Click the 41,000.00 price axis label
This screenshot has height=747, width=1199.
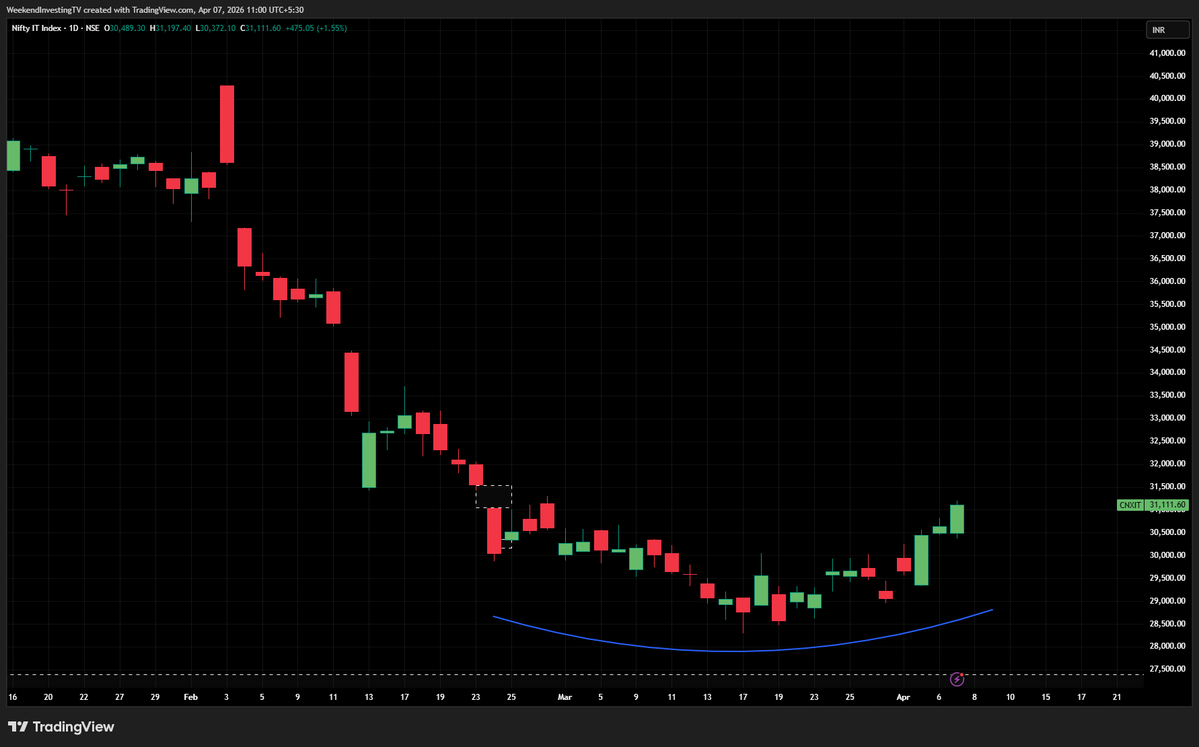click(x=1167, y=53)
